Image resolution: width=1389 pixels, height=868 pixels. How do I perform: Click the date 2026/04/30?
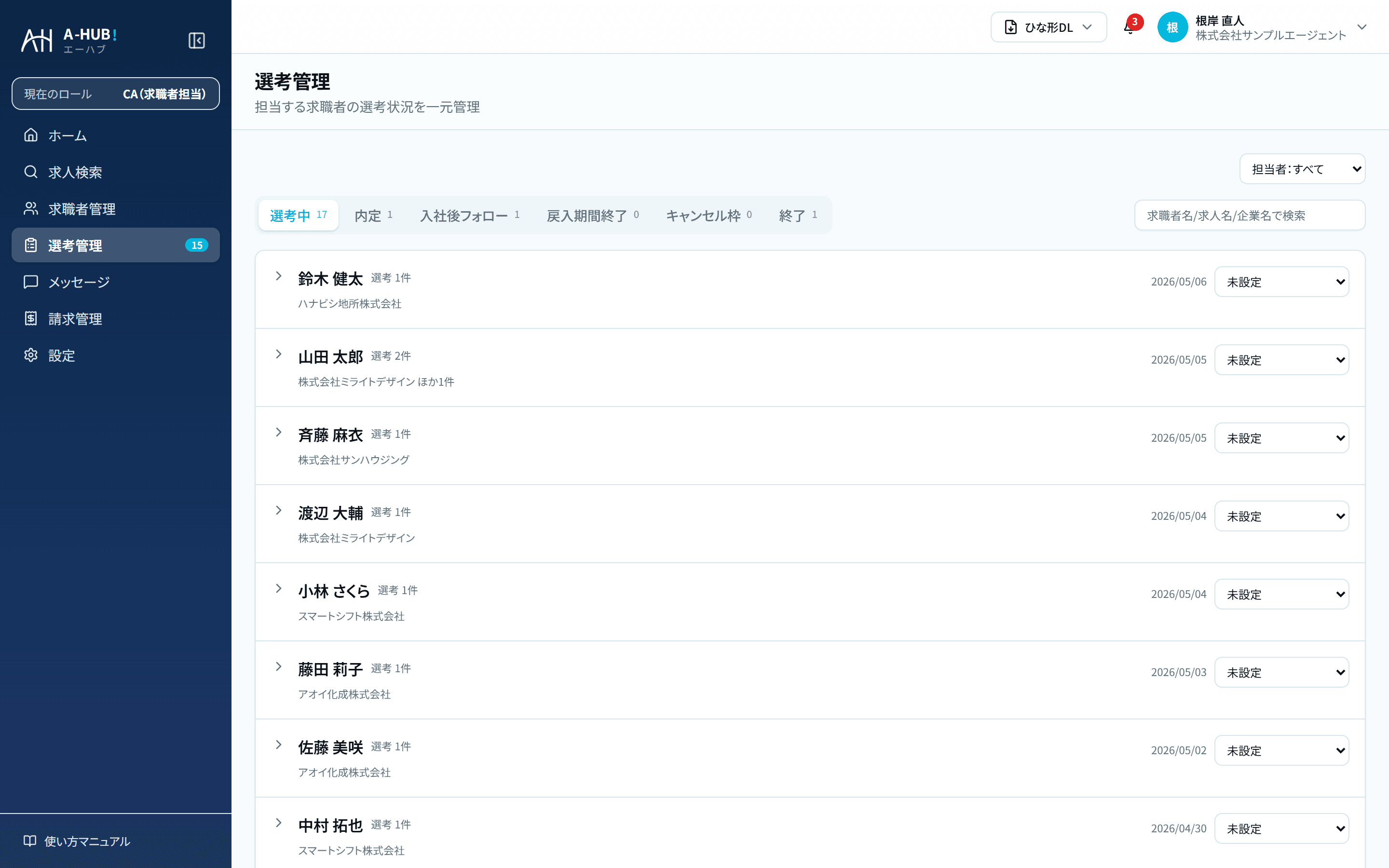pyautogui.click(x=1178, y=828)
